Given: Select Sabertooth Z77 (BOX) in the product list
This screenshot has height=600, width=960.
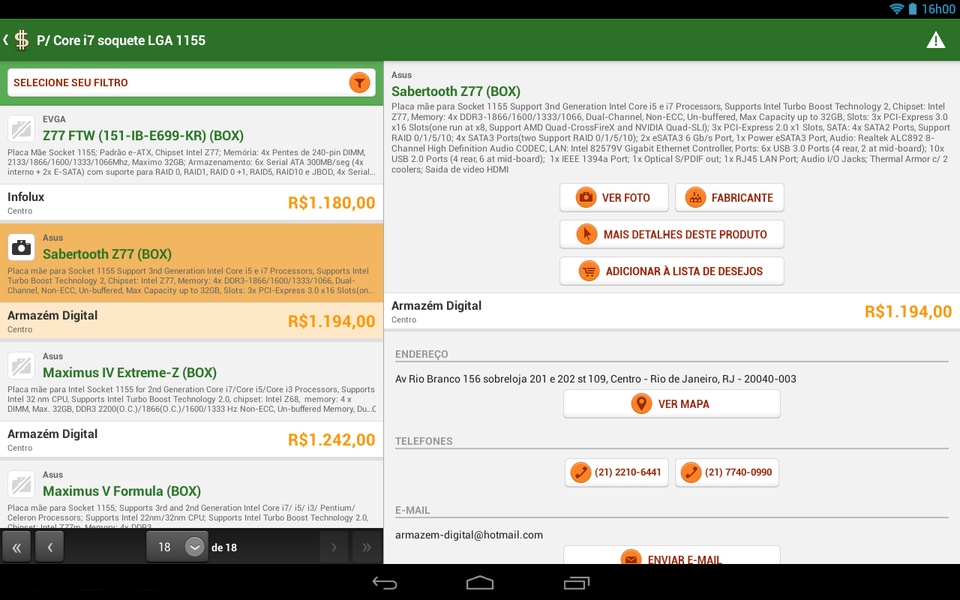Looking at the screenshot, I should (107, 254).
